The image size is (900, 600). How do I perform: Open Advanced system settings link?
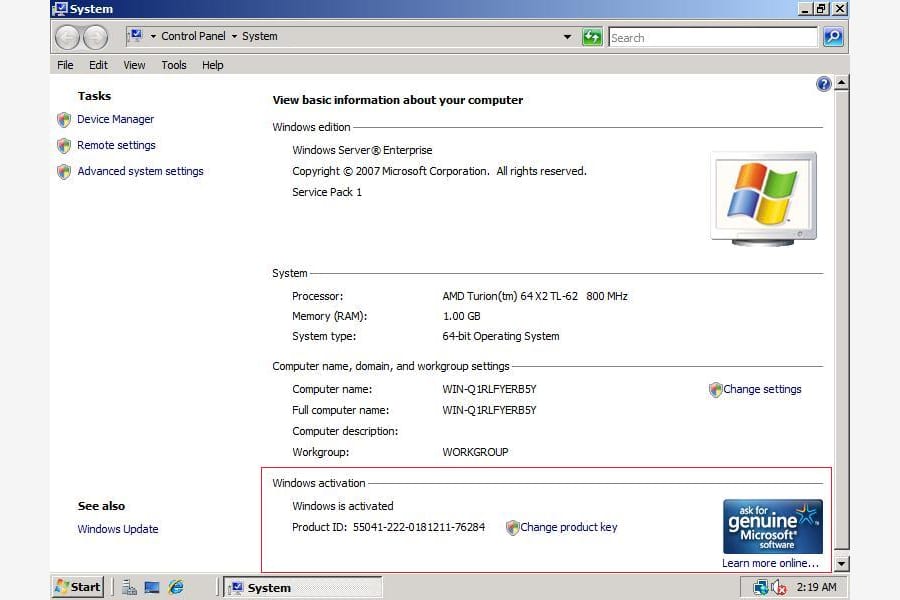[x=140, y=171]
